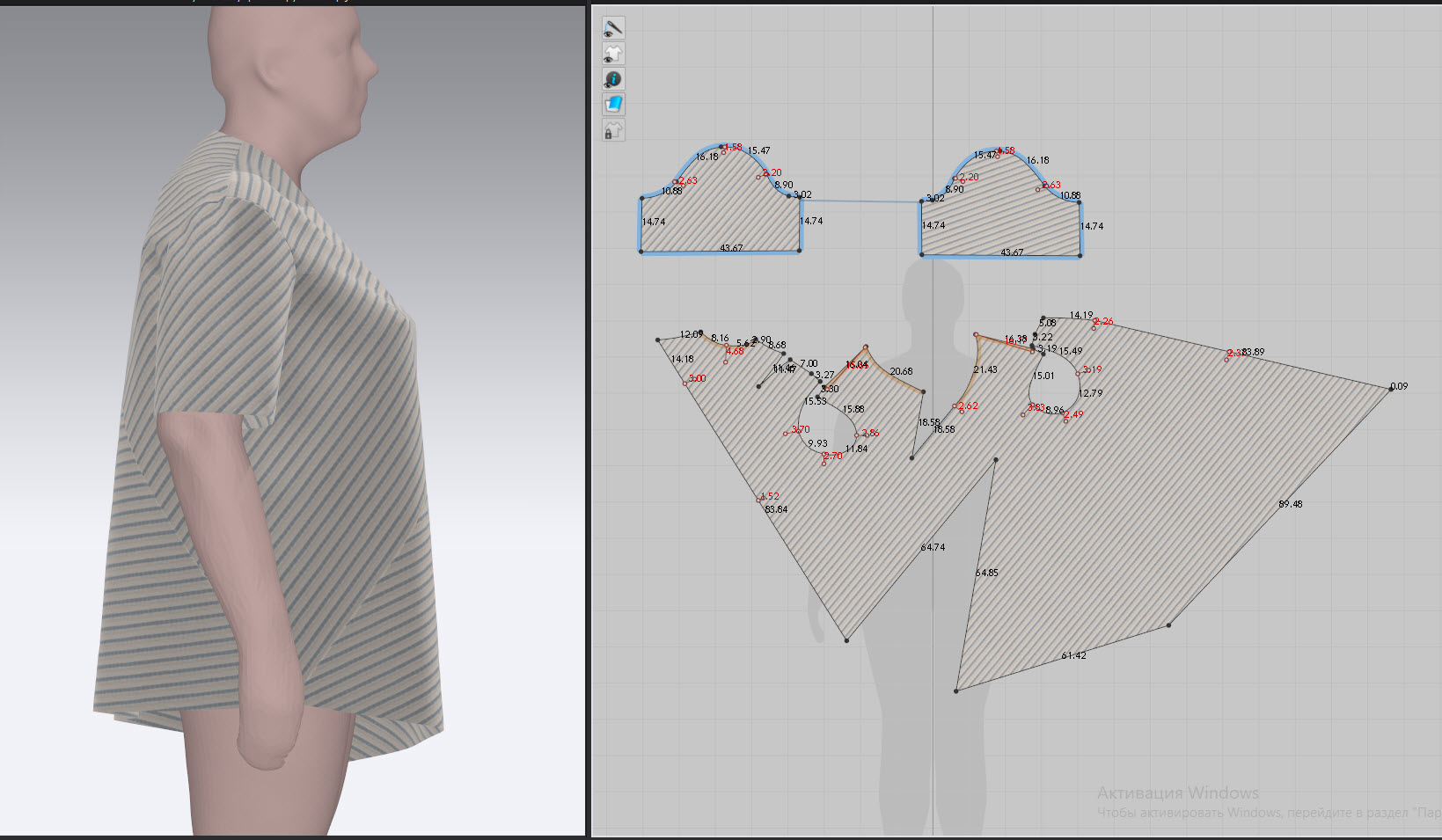The height and width of the screenshot is (840, 1442).
Task: Click the 83.84 edge length label
Action: click(x=776, y=509)
